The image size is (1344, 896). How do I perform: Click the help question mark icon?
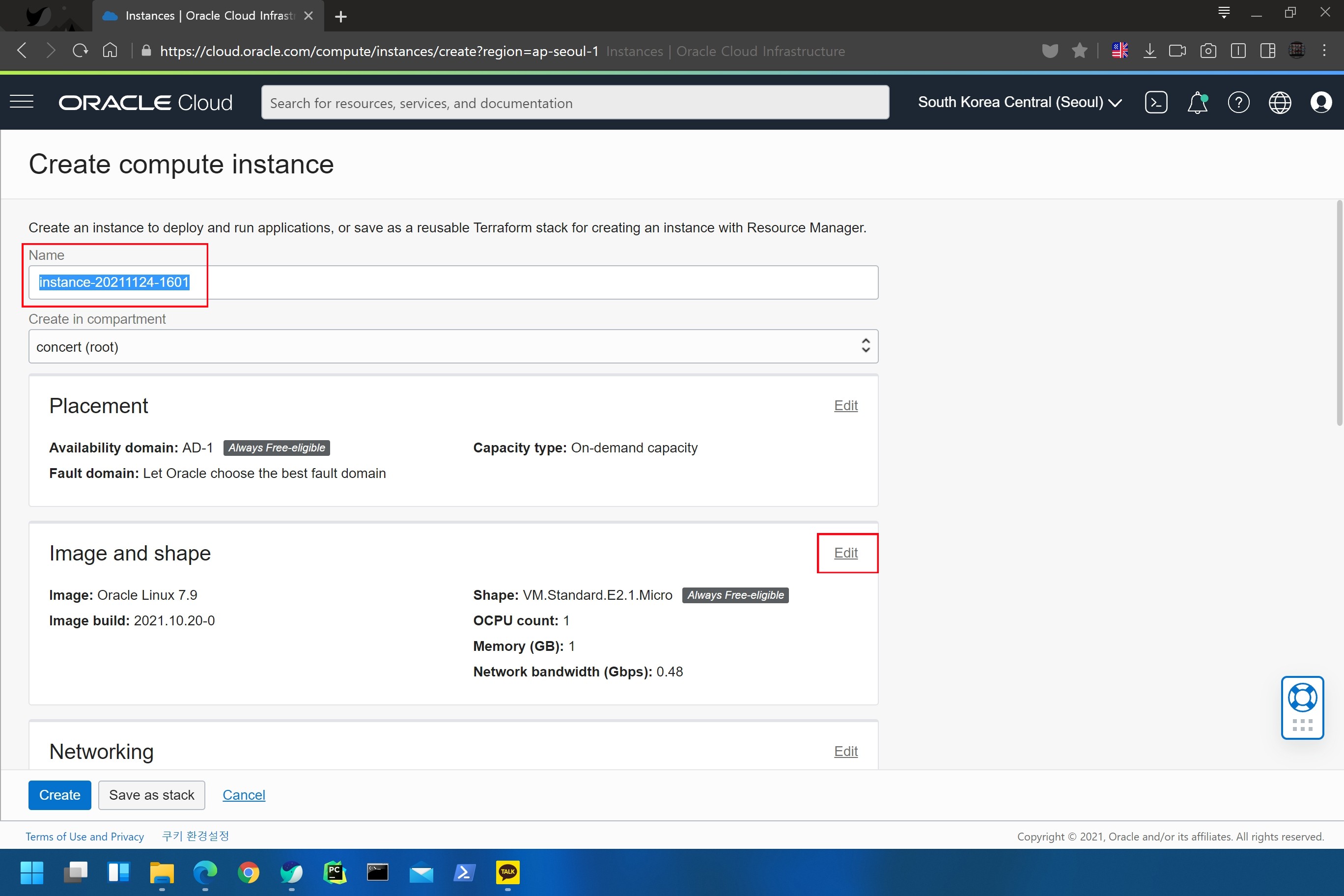pos(1238,102)
